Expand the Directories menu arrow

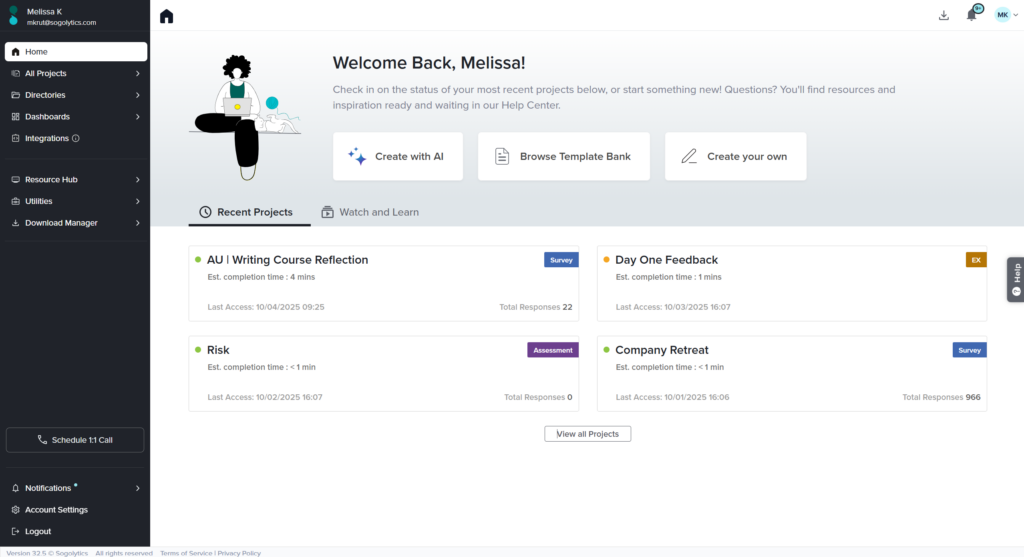pos(137,95)
